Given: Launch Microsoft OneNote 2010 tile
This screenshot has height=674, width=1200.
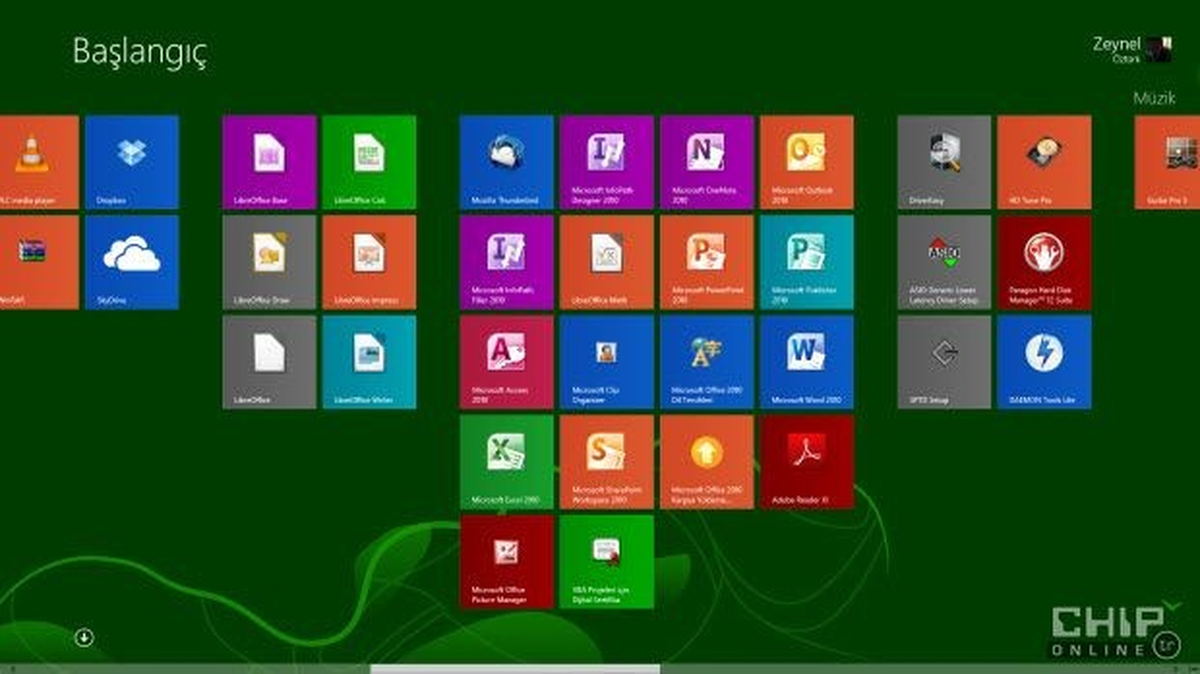Looking at the screenshot, I should click(x=707, y=162).
